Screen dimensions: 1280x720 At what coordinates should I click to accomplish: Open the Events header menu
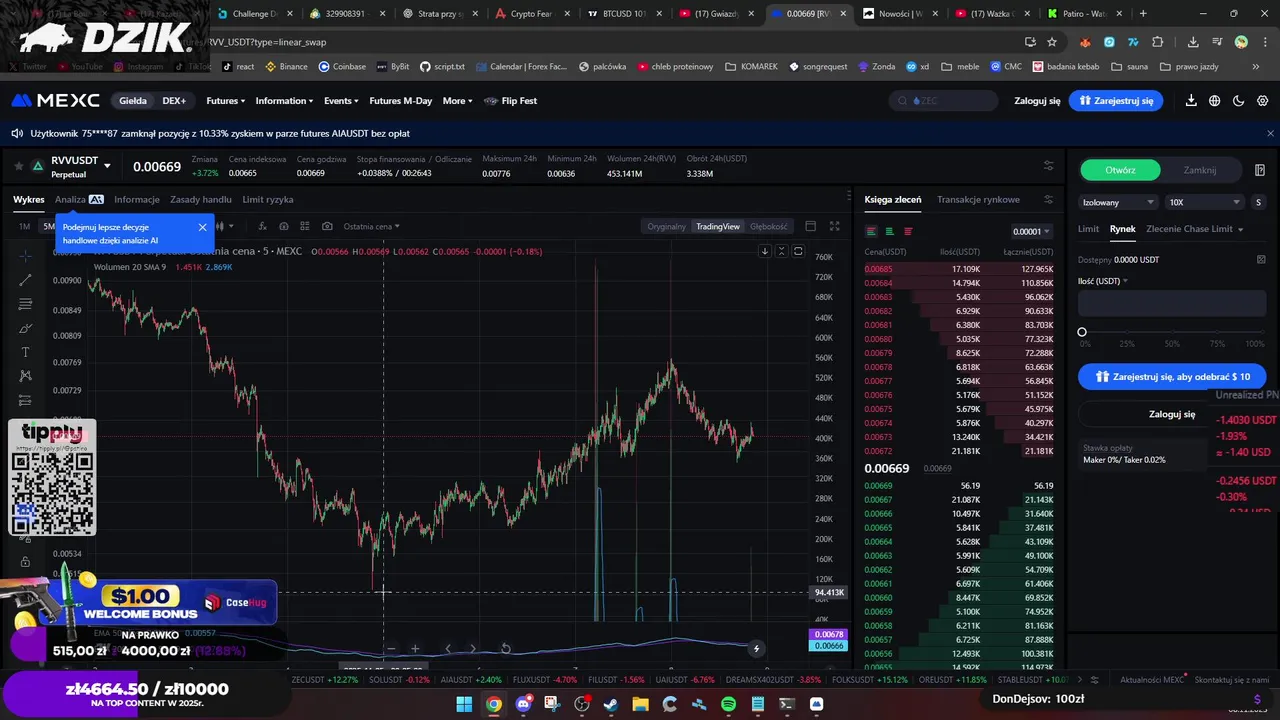[x=341, y=101]
